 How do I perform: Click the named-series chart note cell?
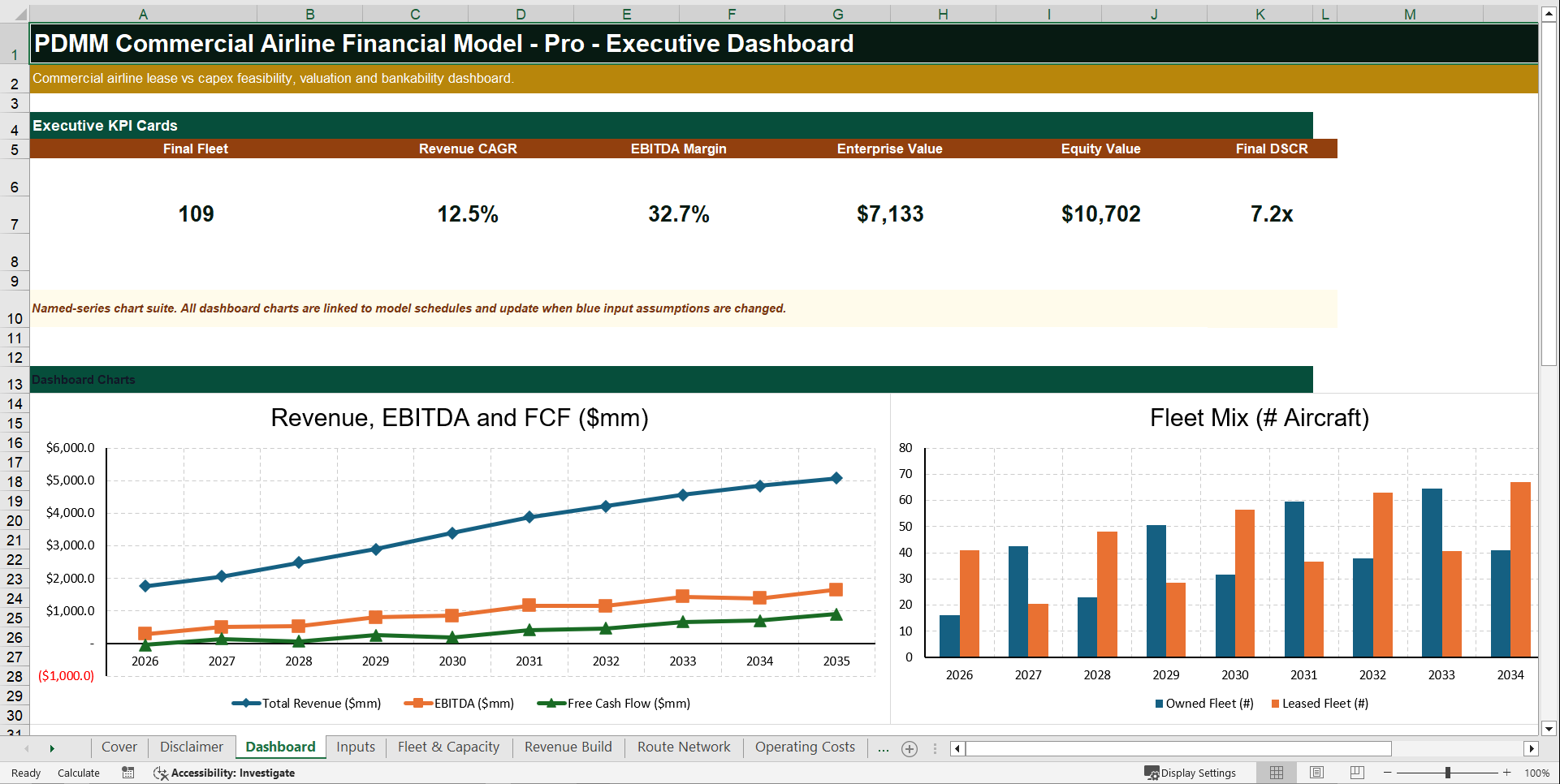683,308
